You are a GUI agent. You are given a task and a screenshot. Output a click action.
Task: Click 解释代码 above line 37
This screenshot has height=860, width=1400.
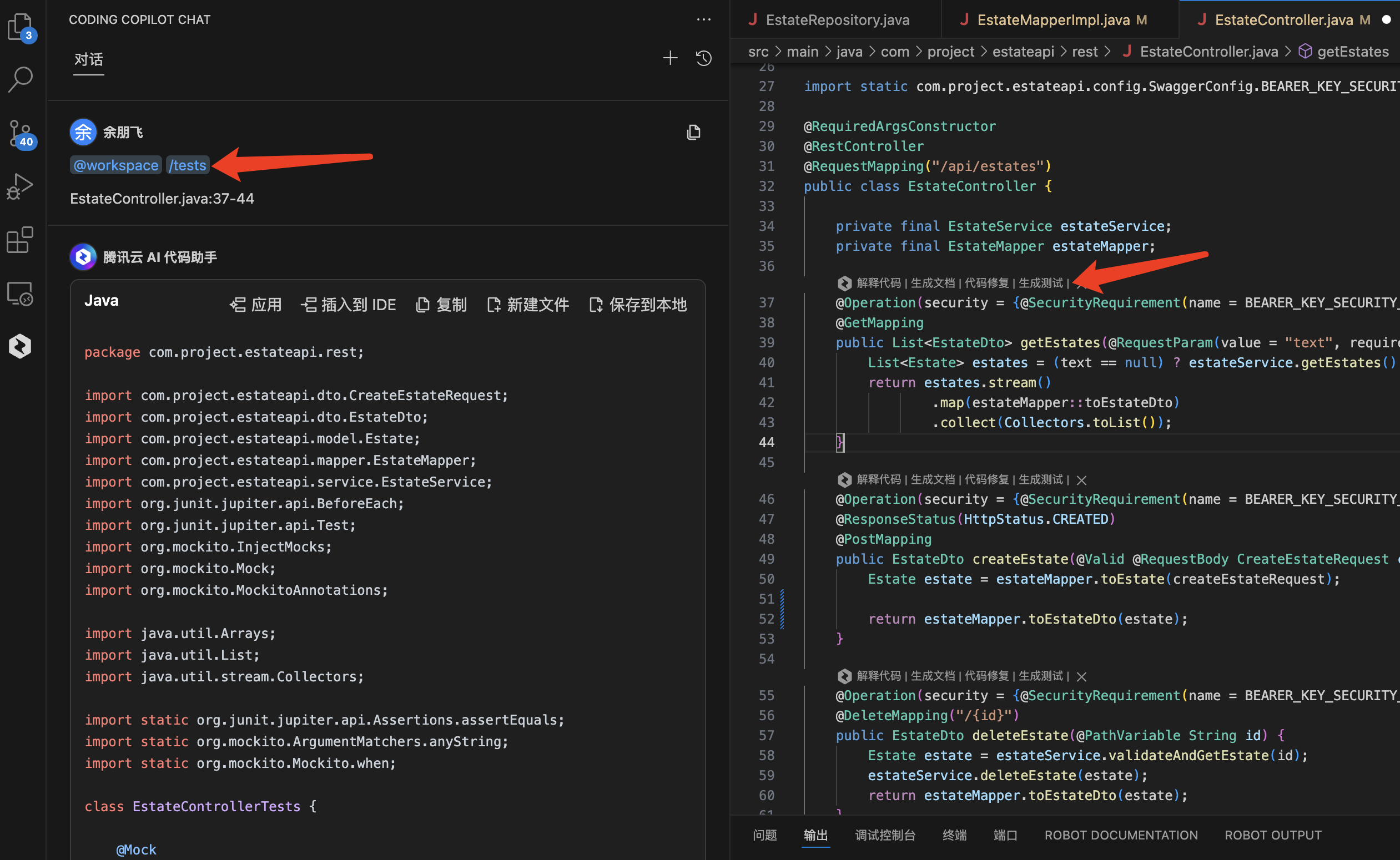(x=879, y=282)
